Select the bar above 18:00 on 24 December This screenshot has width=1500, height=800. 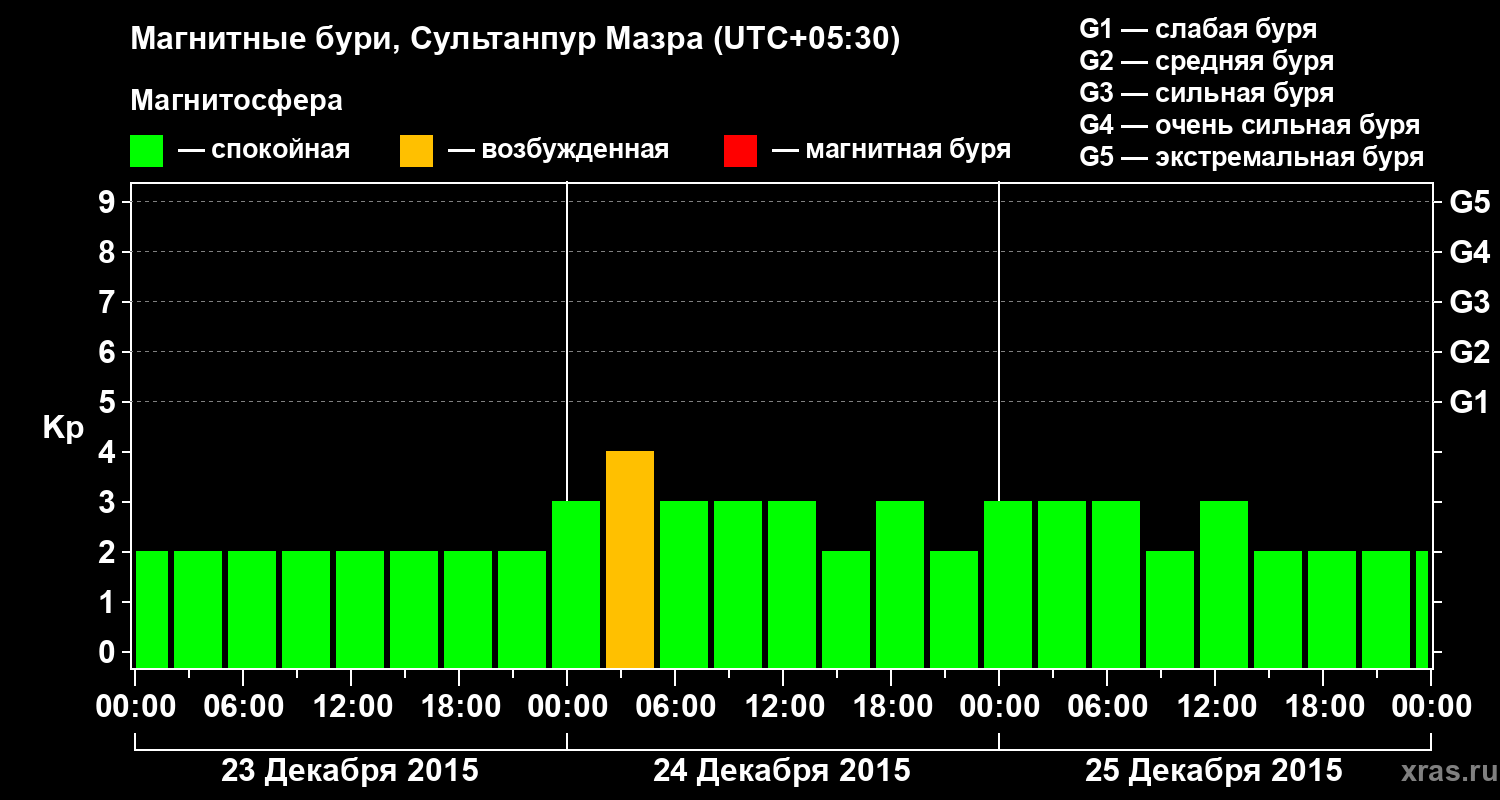(x=900, y=584)
